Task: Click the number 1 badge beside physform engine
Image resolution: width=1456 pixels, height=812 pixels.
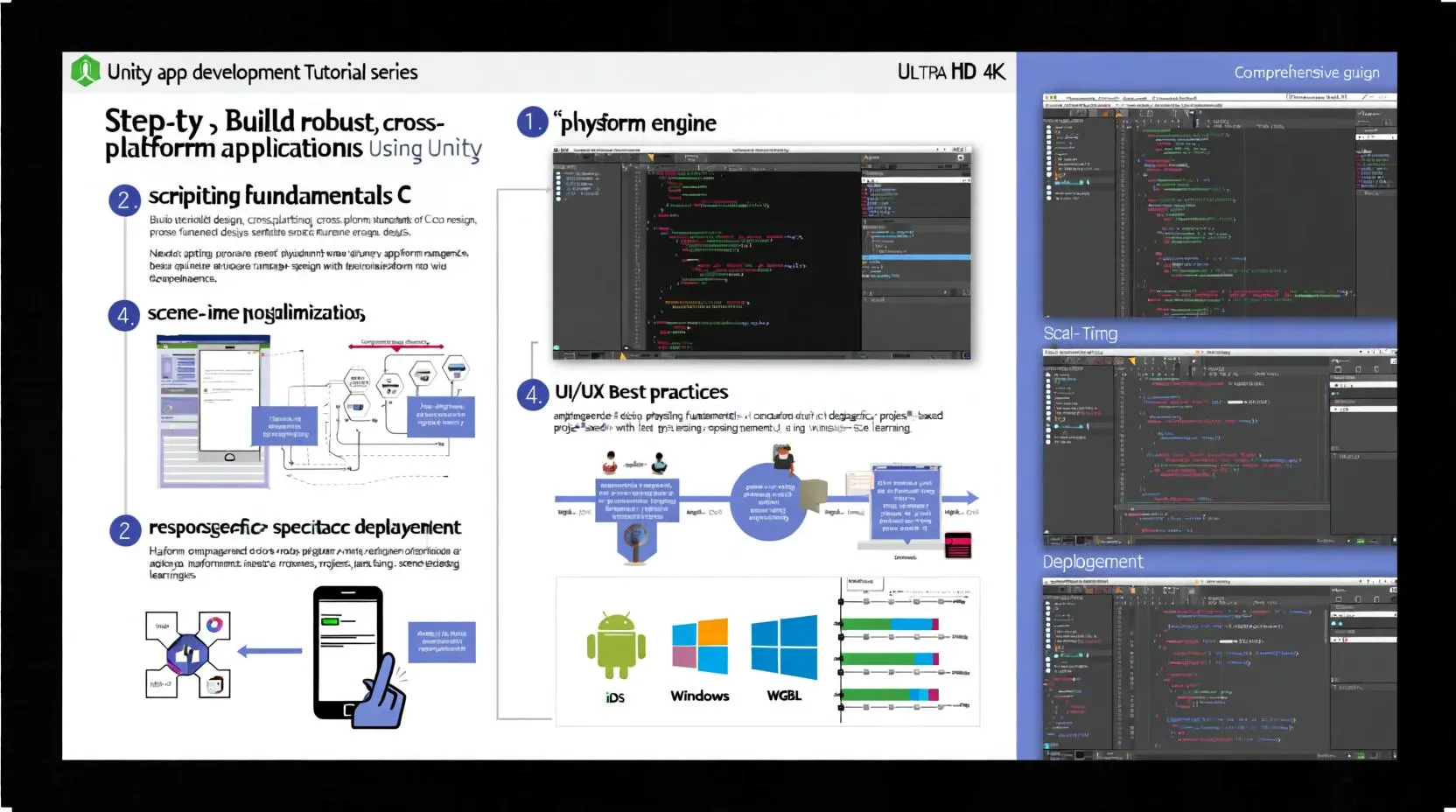Action: [532, 122]
